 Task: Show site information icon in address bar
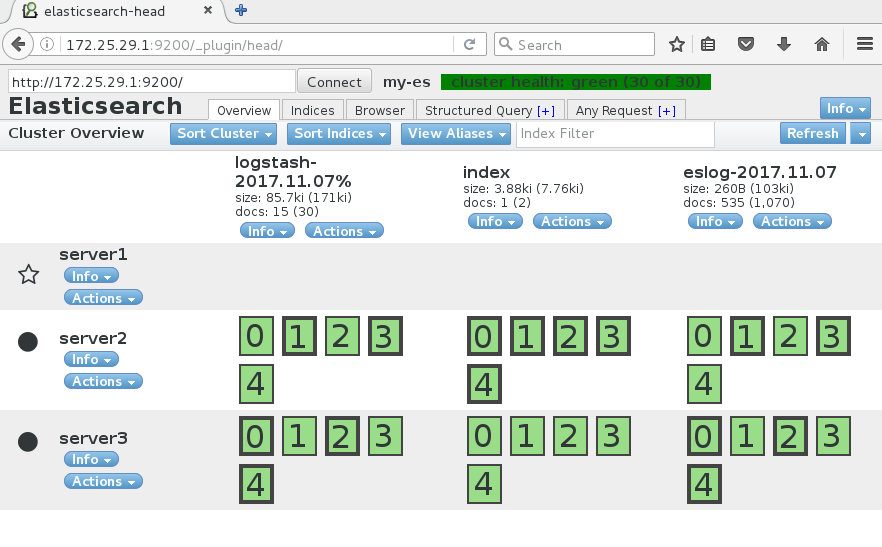click(47, 44)
